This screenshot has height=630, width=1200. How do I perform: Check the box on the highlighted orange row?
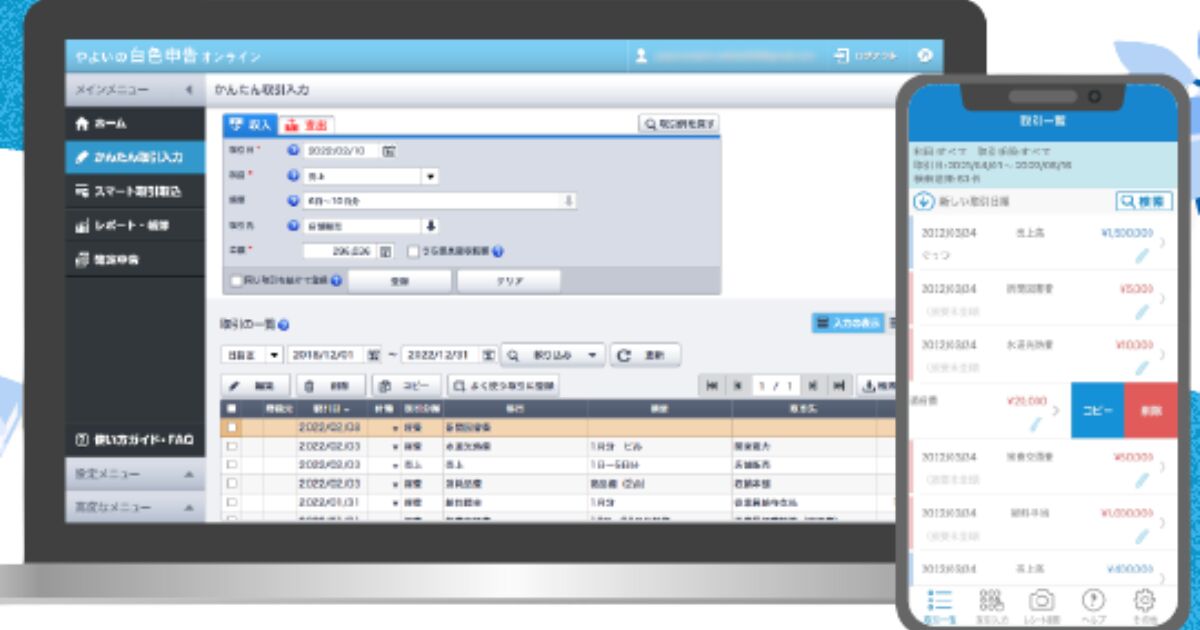(232, 428)
